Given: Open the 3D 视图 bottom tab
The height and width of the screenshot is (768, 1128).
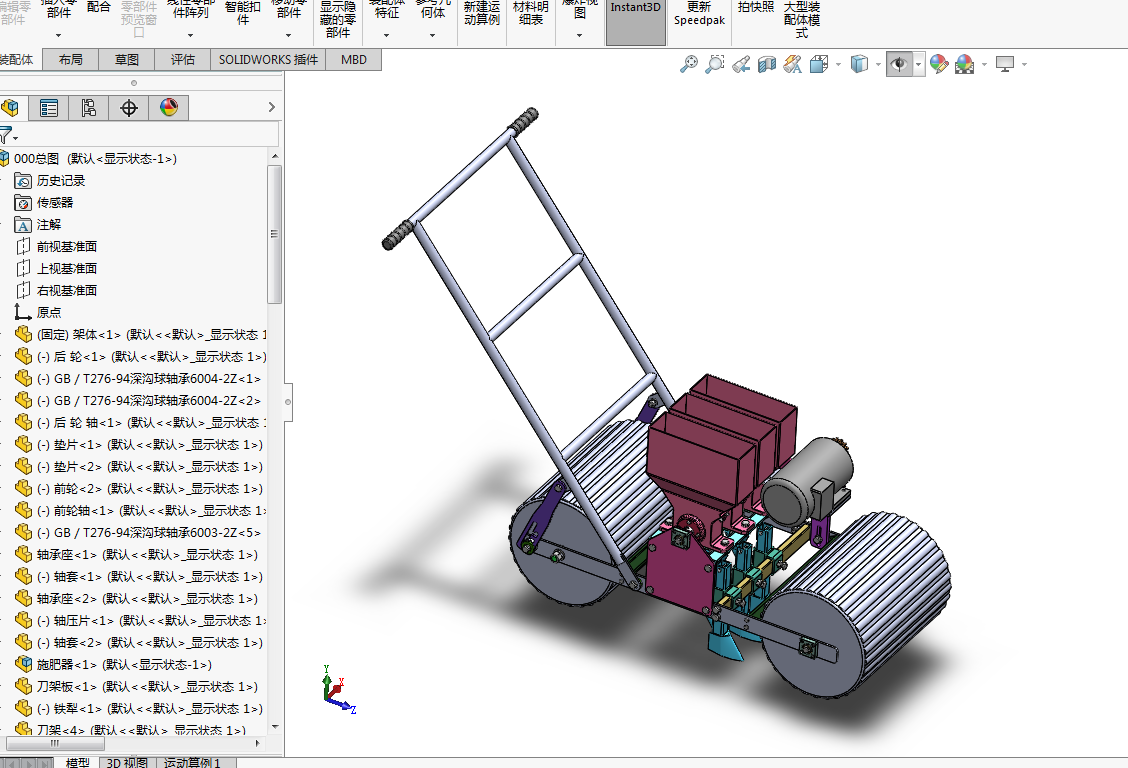Looking at the screenshot, I should [x=127, y=762].
